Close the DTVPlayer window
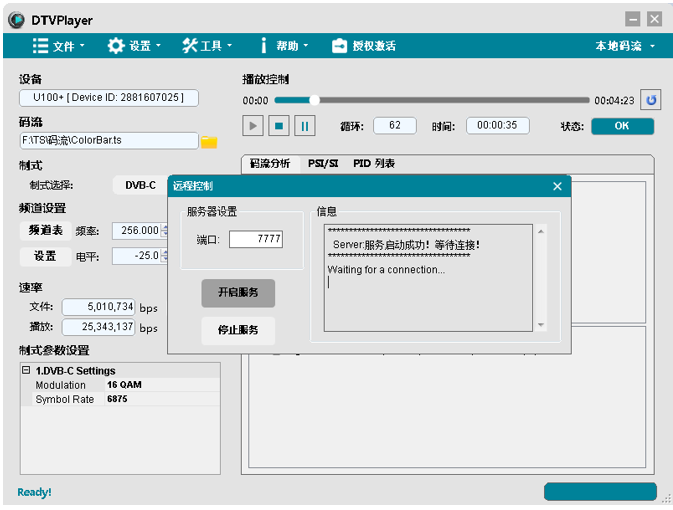This screenshot has height=510, width=673. [x=654, y=19]
